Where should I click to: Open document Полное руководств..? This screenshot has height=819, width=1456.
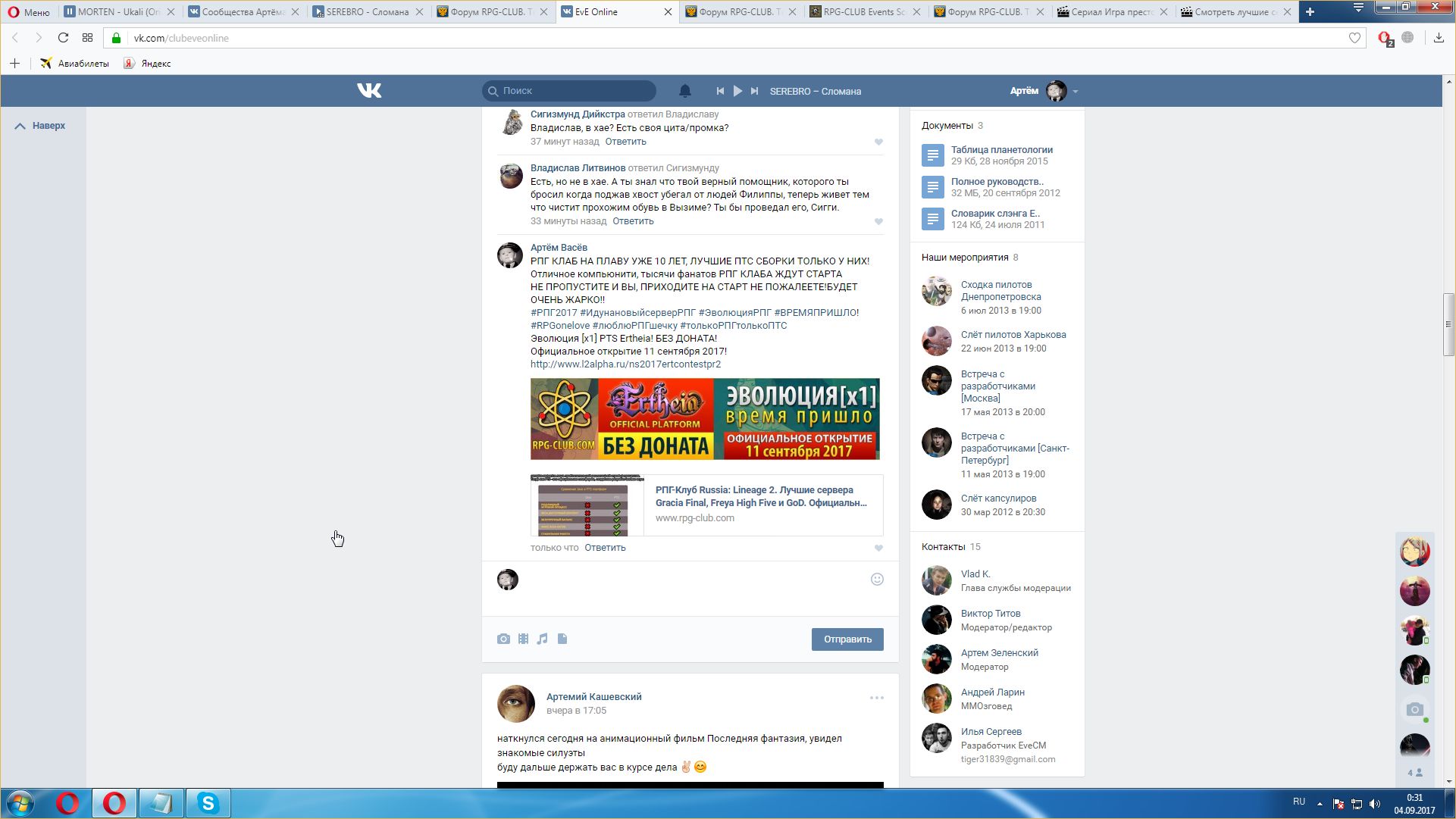tap(997, 182)
